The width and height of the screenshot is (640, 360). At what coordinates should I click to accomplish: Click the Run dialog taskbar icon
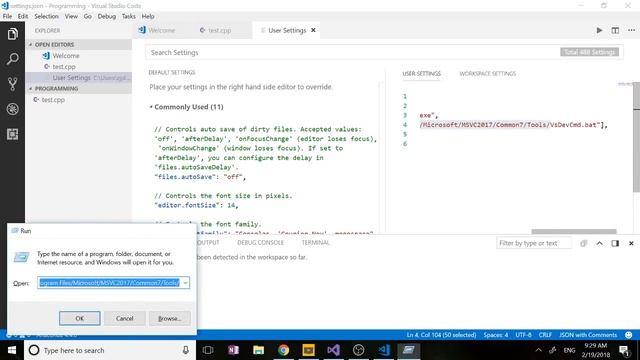click(409, 350)
